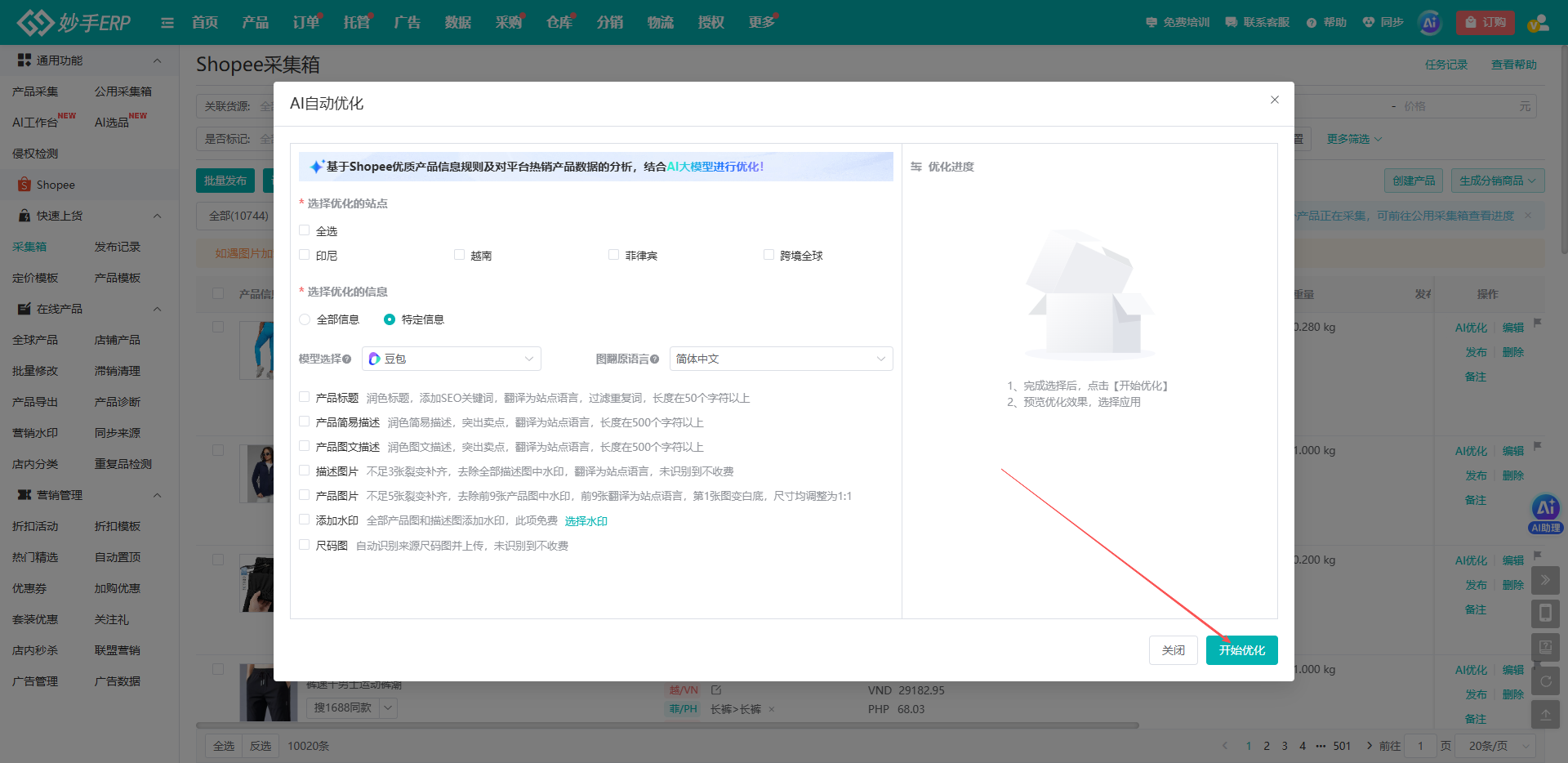This screenshot has width=1568, height=763.
Task: Select the 特定信息 radio button
Action: (x=390, y=319)
